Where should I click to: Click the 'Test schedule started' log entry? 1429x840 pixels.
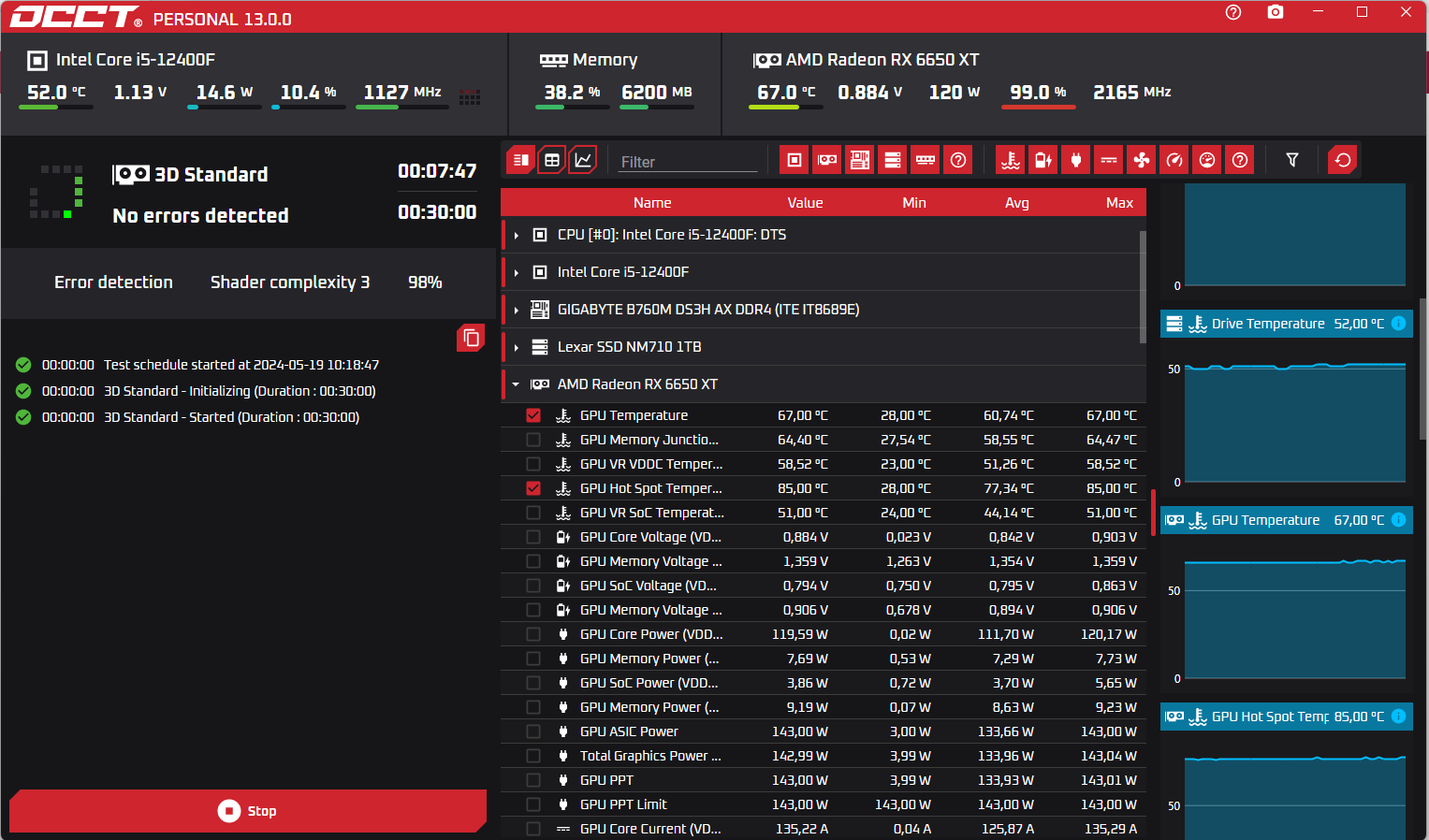point(241,365)
